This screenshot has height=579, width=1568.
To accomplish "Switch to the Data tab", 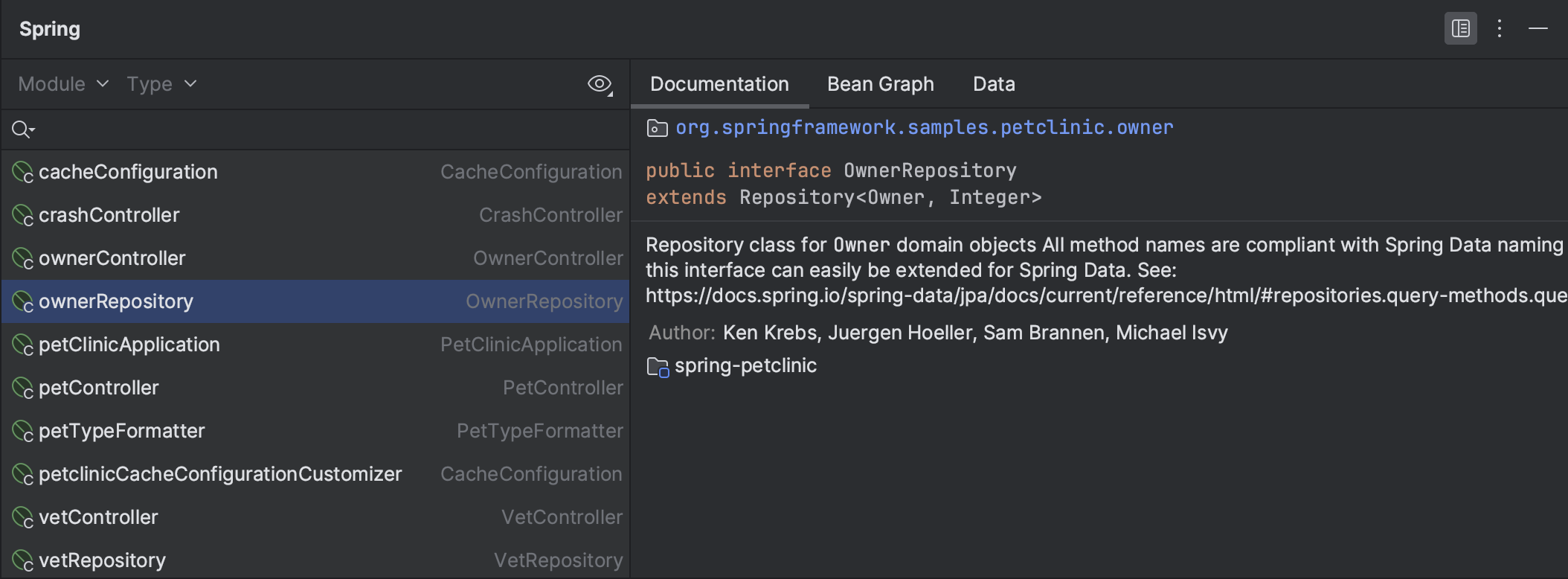I will click(994, 84).
